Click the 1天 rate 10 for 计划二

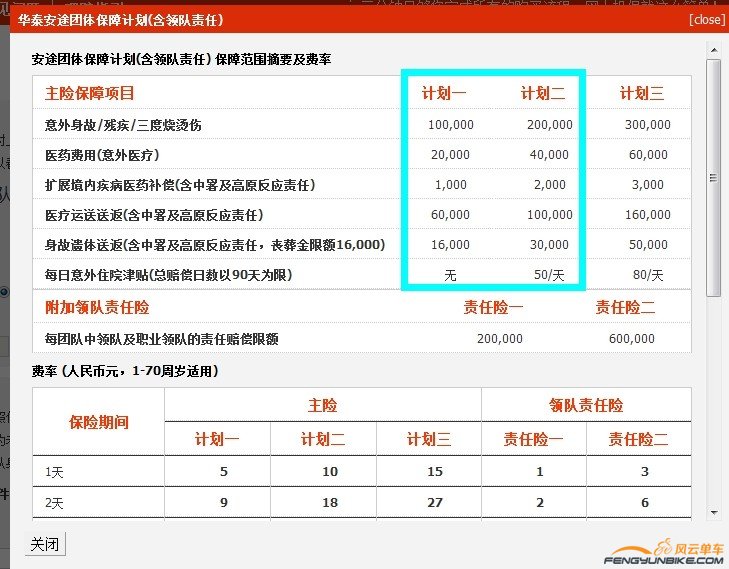pyautogui.click(x=330, y=471)
